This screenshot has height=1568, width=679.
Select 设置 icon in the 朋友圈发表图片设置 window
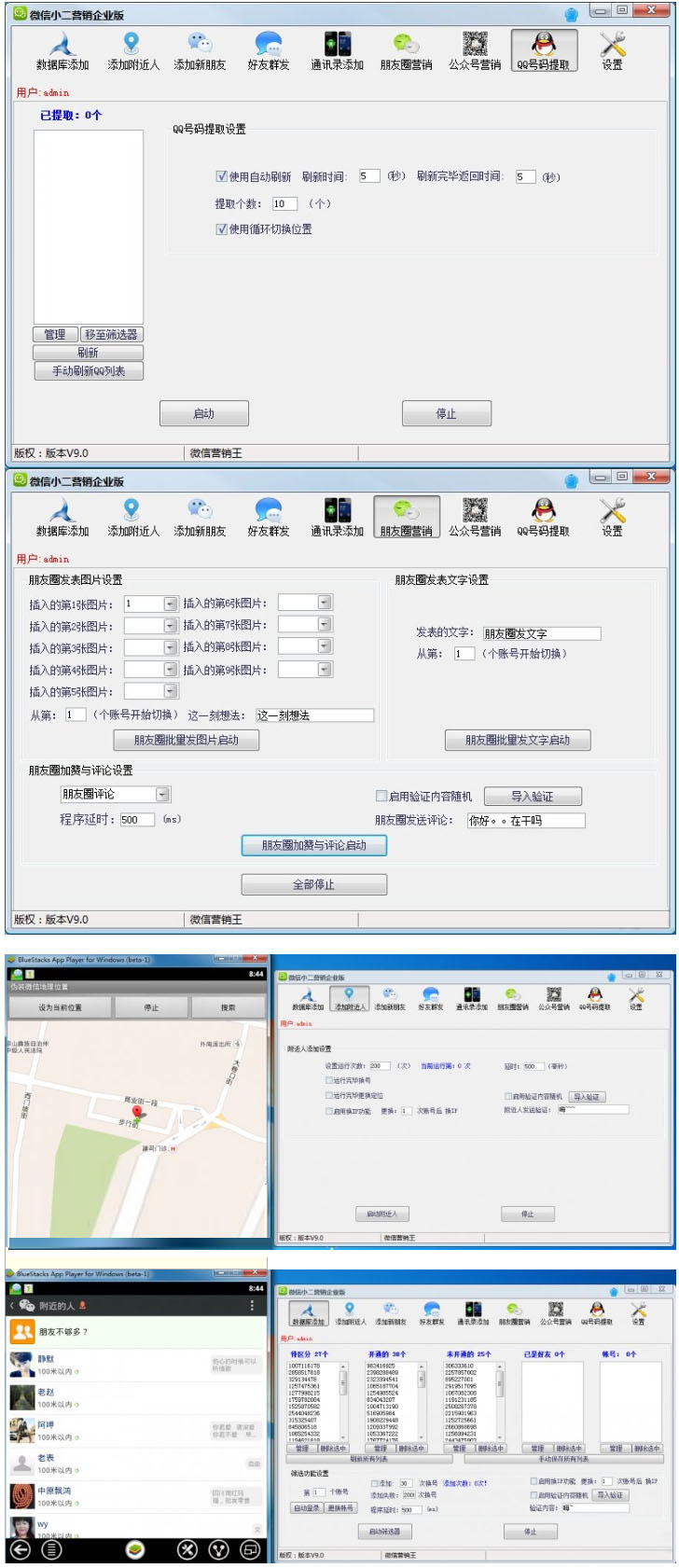pos(612,517)
